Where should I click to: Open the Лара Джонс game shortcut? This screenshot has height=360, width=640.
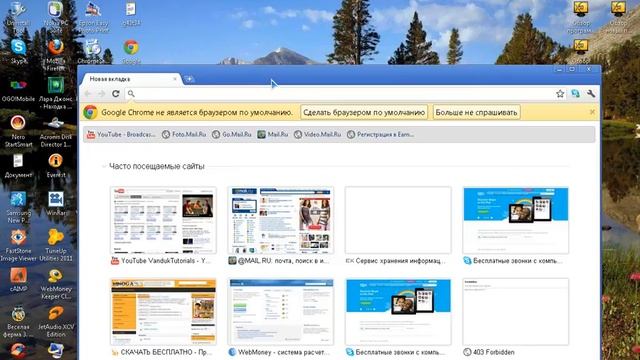(56, 94)
